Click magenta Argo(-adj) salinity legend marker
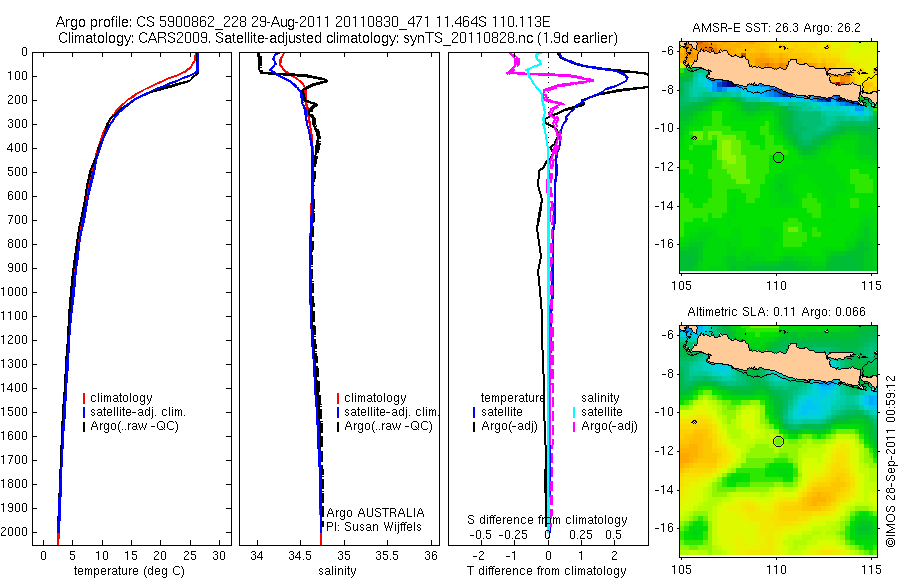The image size is (900, 580). click(x=574, y=427)
